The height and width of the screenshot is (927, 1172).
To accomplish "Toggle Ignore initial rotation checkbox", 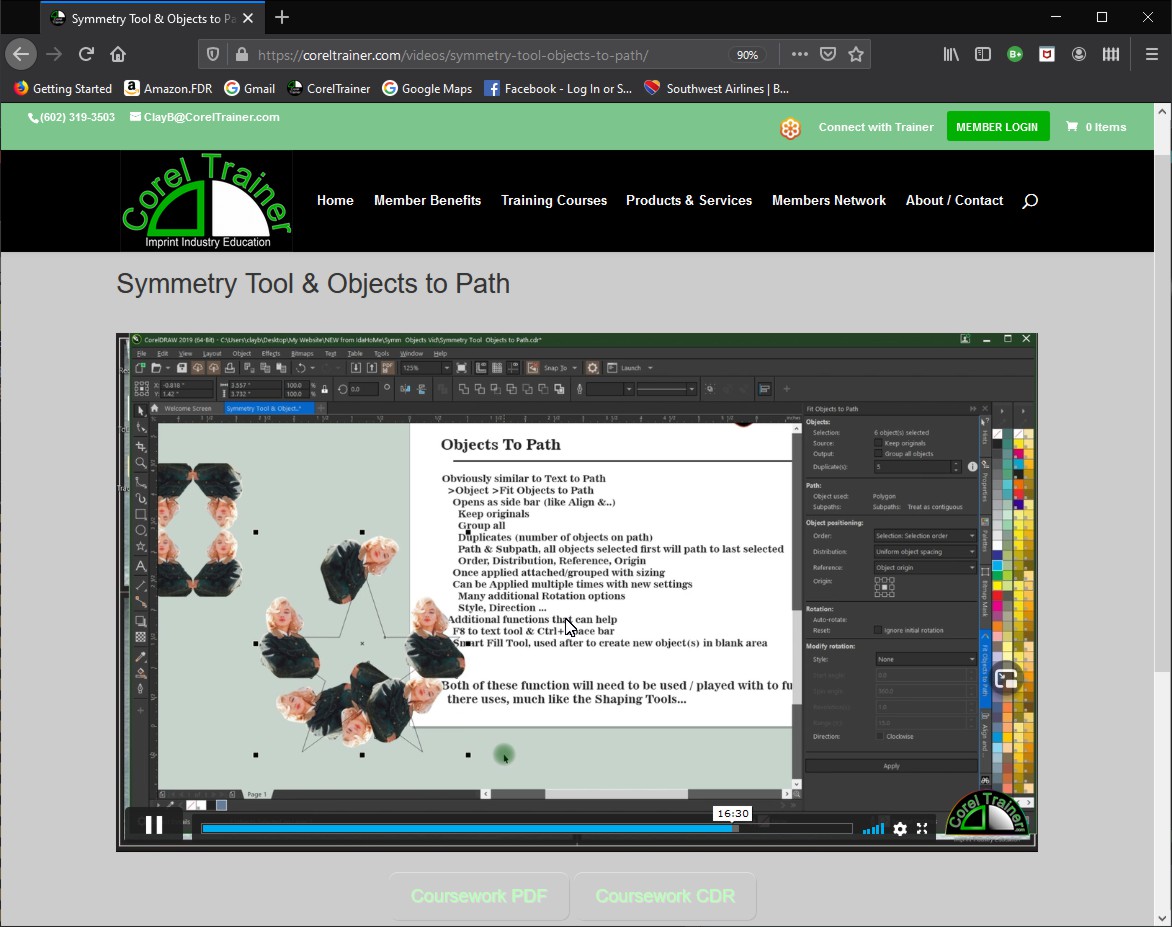I will (878, 630).
